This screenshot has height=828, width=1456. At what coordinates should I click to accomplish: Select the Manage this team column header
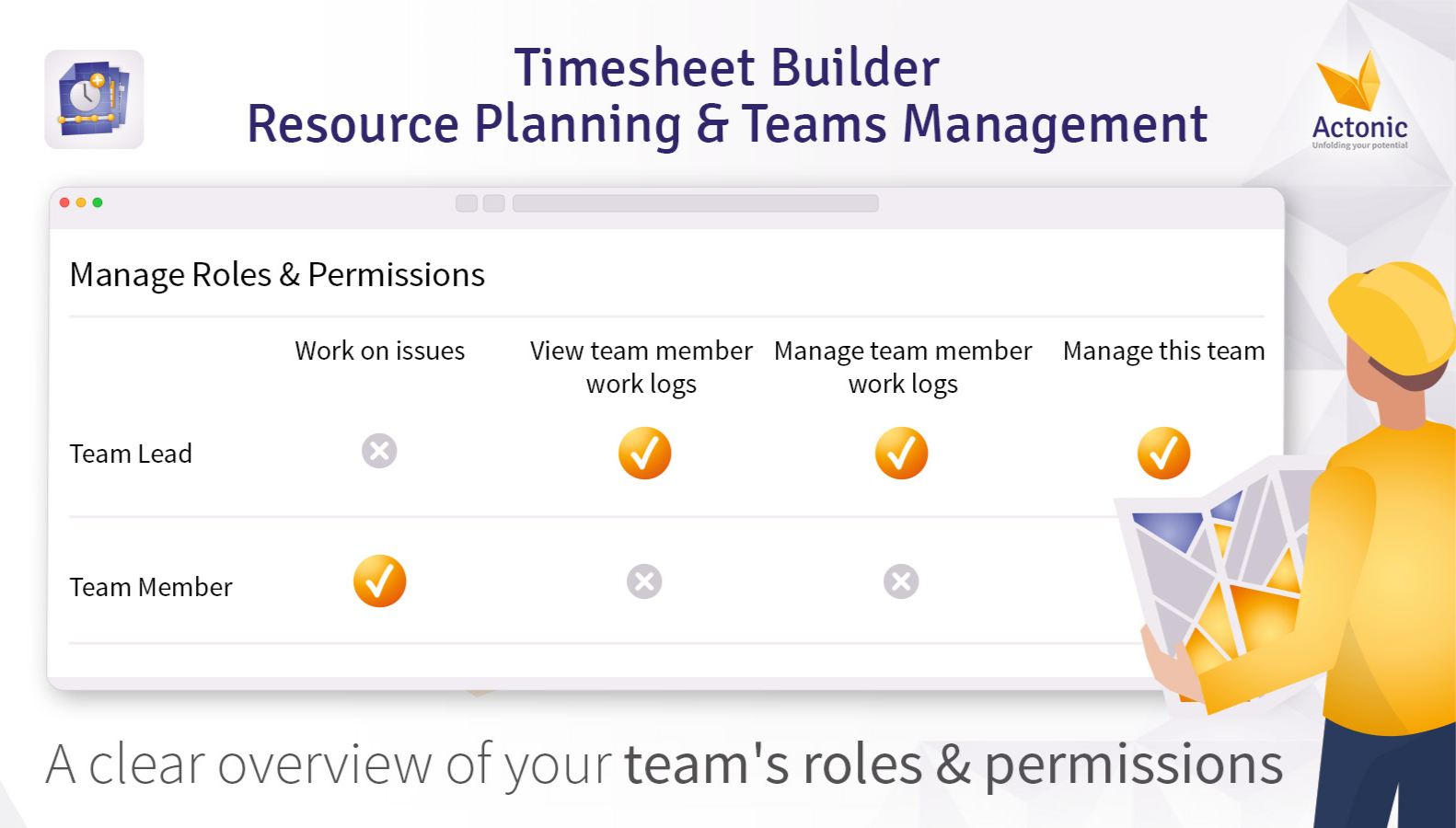pyautogui.click(x=1163, y=351)
